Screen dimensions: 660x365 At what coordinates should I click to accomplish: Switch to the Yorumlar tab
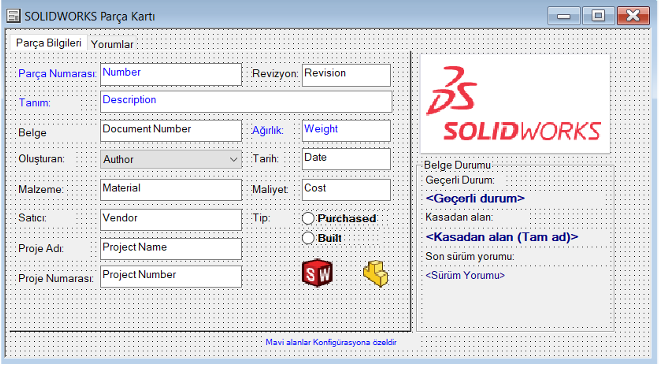112,44
